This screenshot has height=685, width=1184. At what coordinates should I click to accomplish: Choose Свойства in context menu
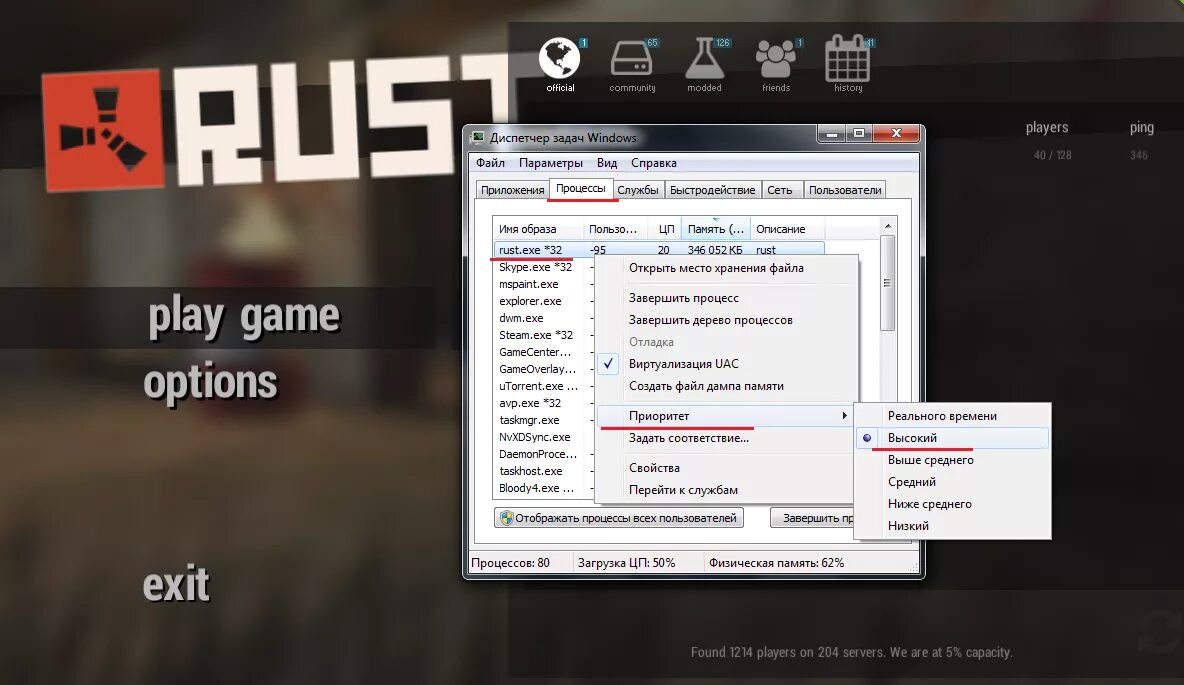pyautogui.click(x=654, y=468)
